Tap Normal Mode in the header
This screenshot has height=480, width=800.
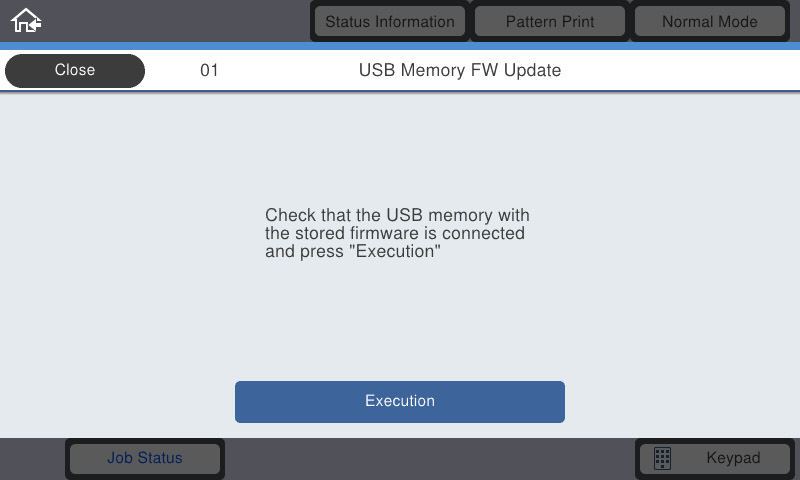pos(710,21)
